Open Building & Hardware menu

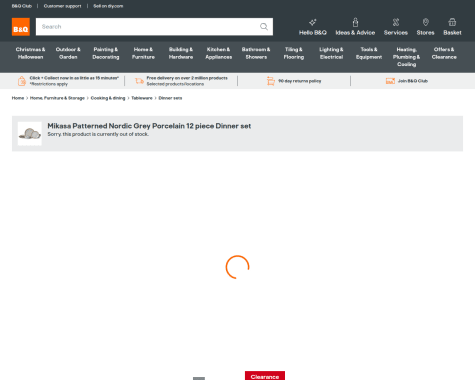(181, 53)
